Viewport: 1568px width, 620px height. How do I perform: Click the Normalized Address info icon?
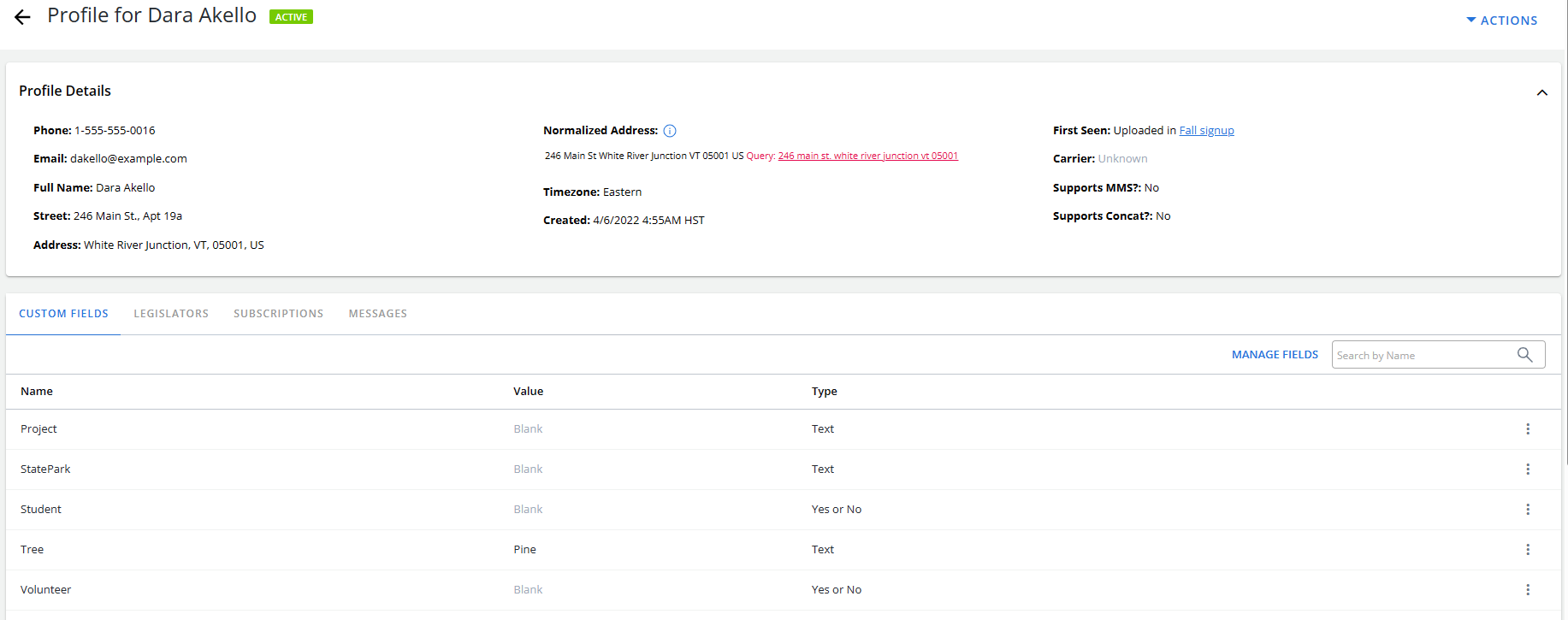[x=670, y=131]
